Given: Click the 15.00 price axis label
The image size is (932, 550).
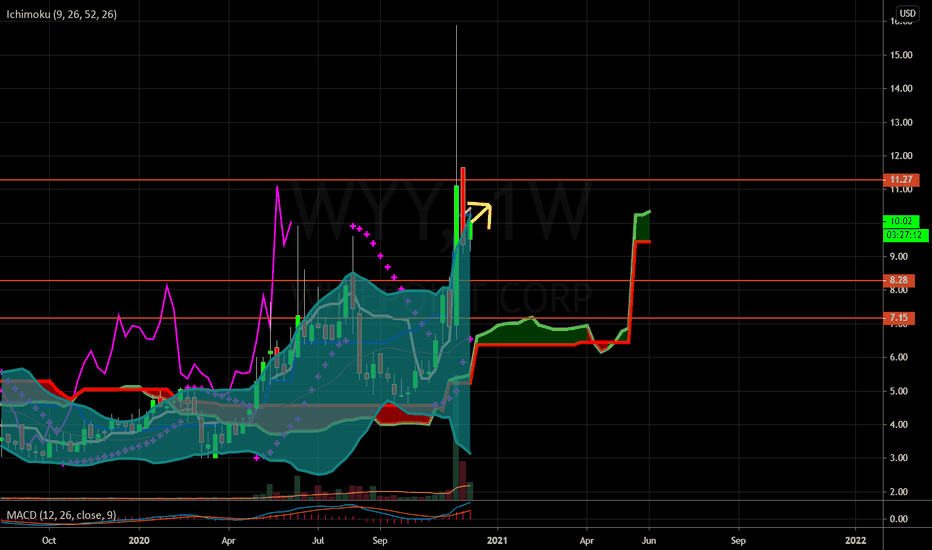Looking at the screenshot, I should pyautogui.click(x=901, y=55).
